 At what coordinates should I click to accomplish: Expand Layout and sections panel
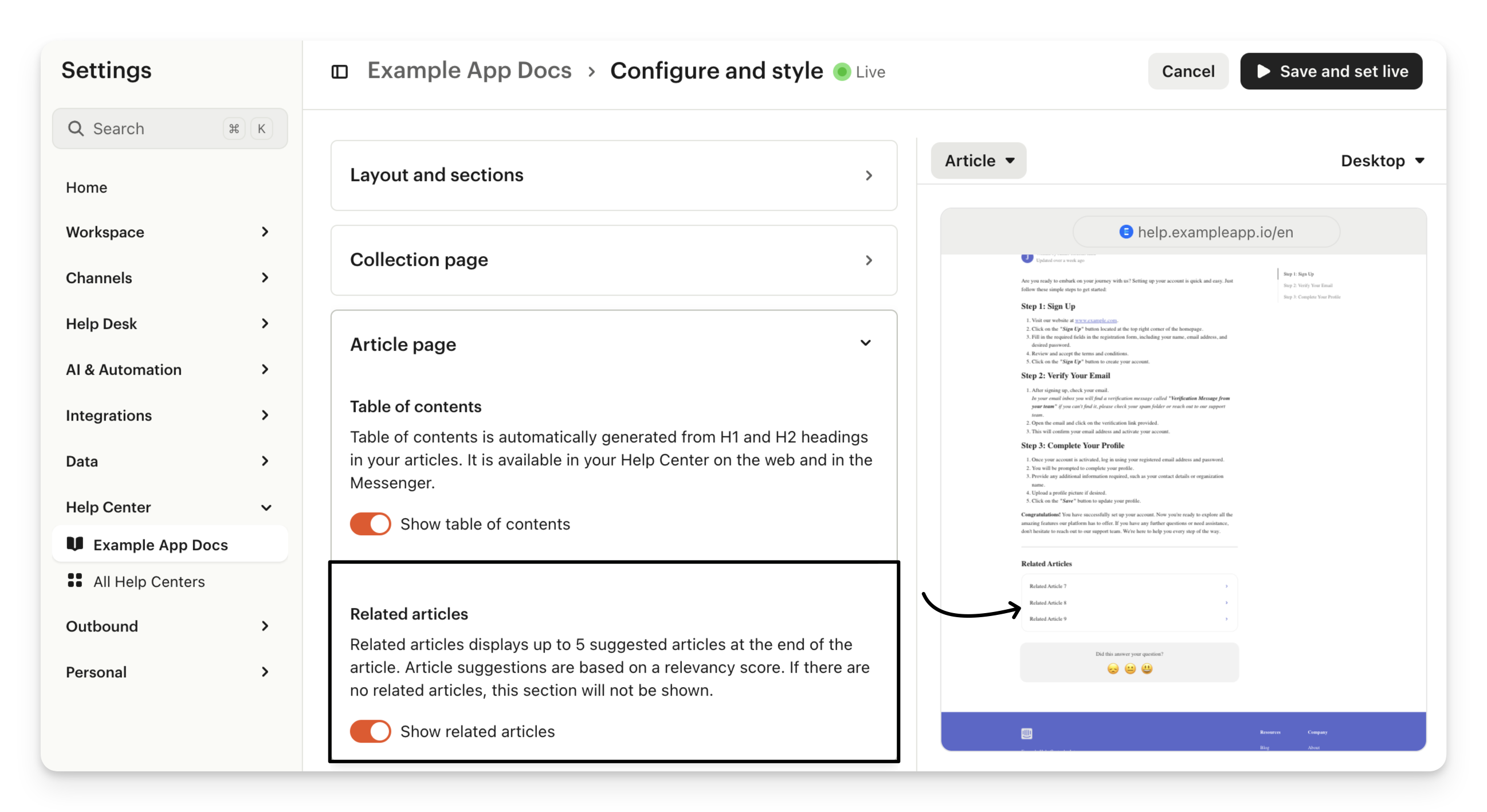pyautogui.click(x=613, y=175)
